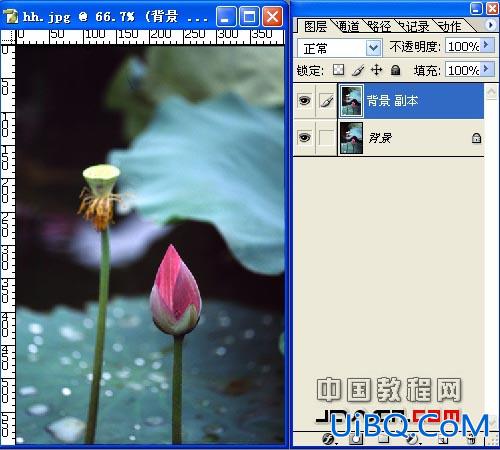The width and height of the screenshot is (500, 450).
Task: Click the layers list scroll-up arrow
Action: [492, 92]
